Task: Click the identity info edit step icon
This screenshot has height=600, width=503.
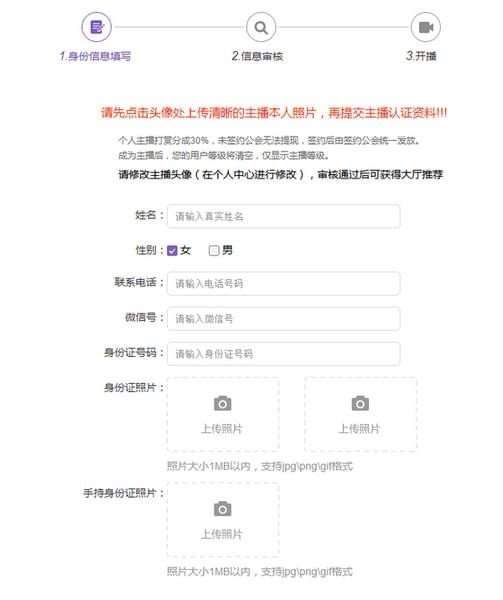Action: (96, 27)
